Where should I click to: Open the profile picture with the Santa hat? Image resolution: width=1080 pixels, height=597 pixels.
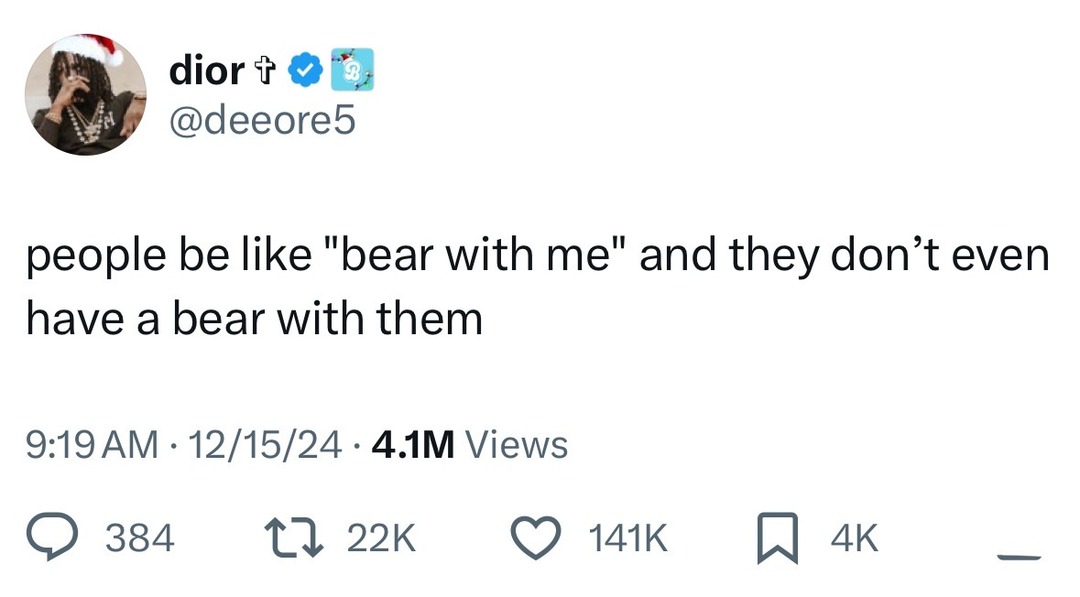tap(85, 95)
